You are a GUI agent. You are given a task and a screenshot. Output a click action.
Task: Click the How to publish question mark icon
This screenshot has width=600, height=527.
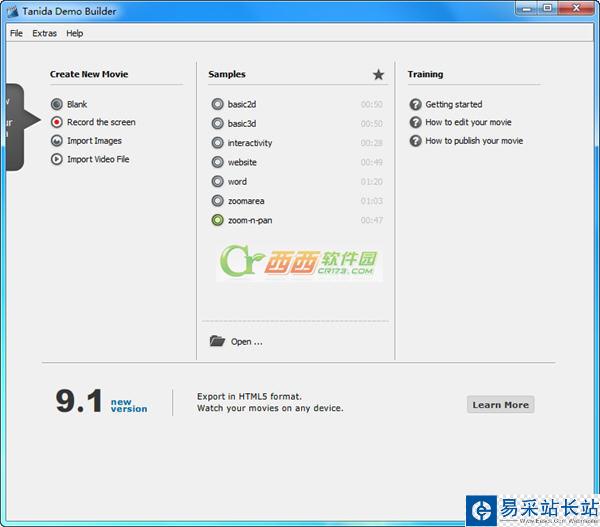415,141
